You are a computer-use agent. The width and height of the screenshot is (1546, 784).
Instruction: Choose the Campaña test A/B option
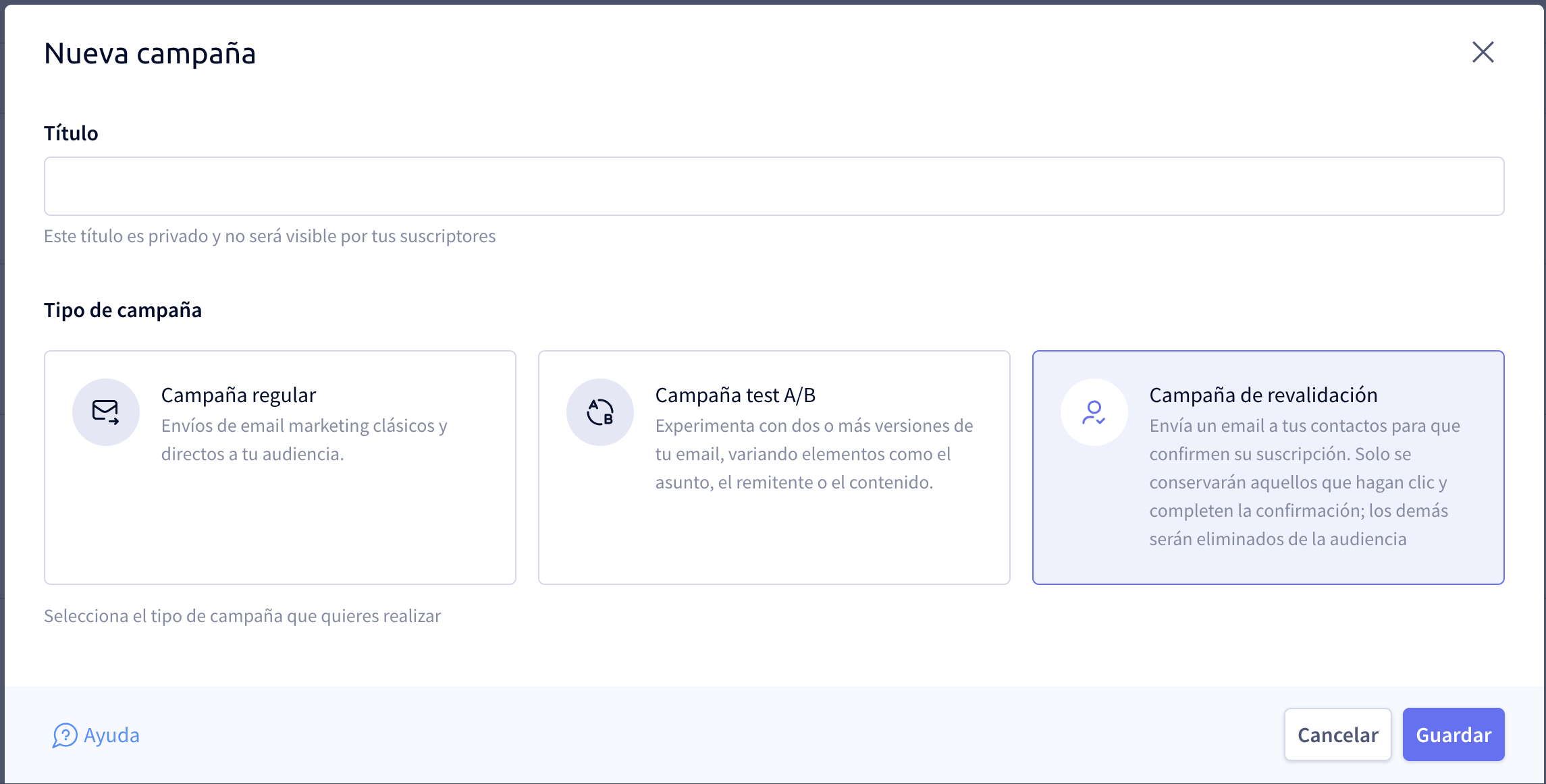coord(774,467)
